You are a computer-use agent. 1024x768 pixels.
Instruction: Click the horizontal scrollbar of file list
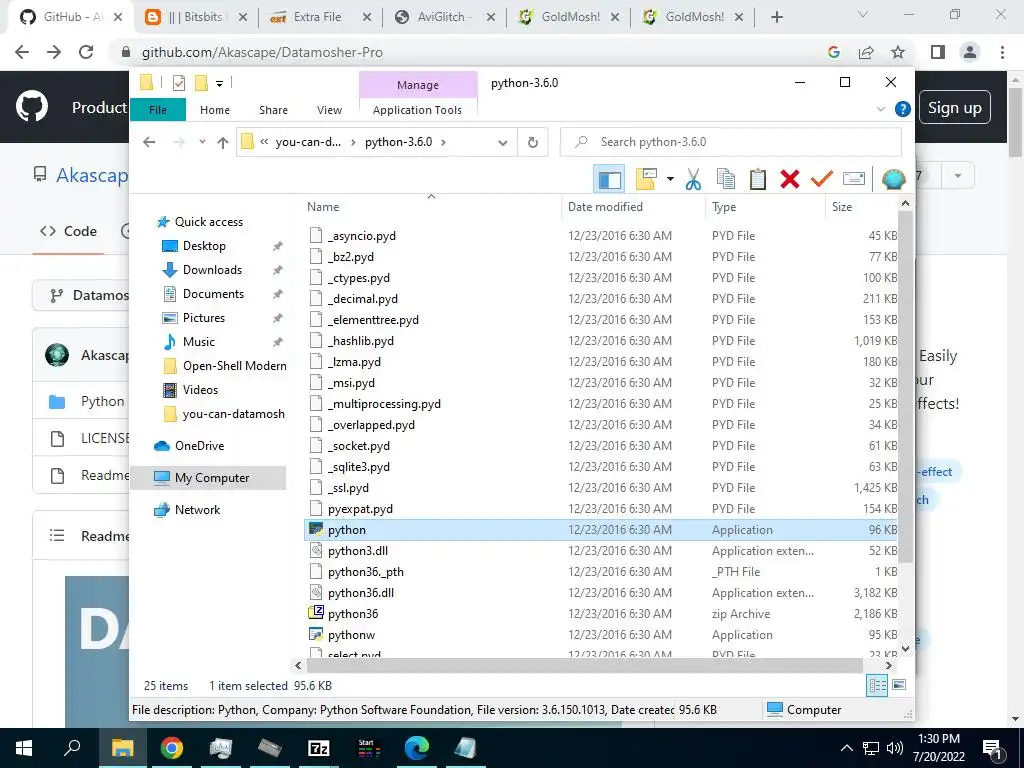tap(584, 665)
